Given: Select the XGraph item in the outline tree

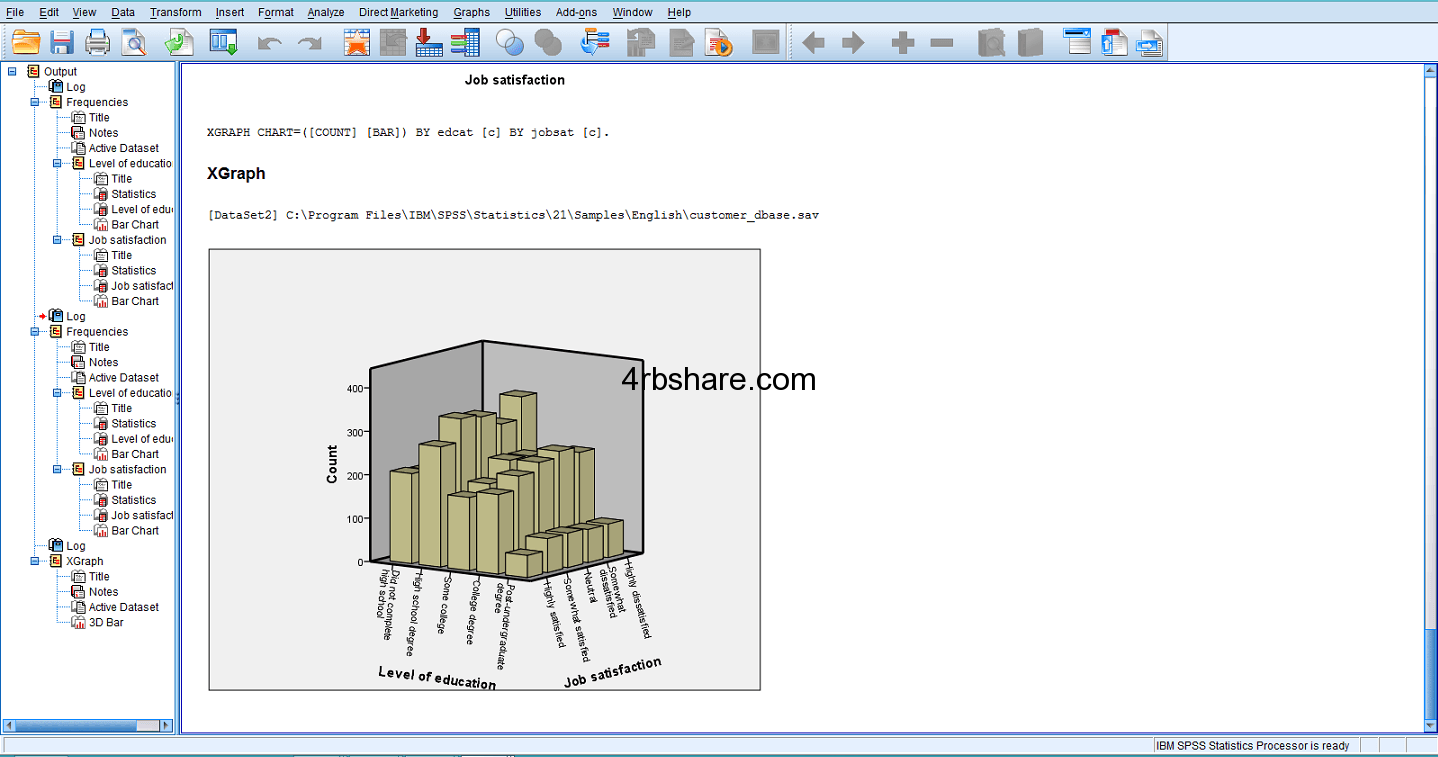Looking at the screenshot, I should point(84,561).
